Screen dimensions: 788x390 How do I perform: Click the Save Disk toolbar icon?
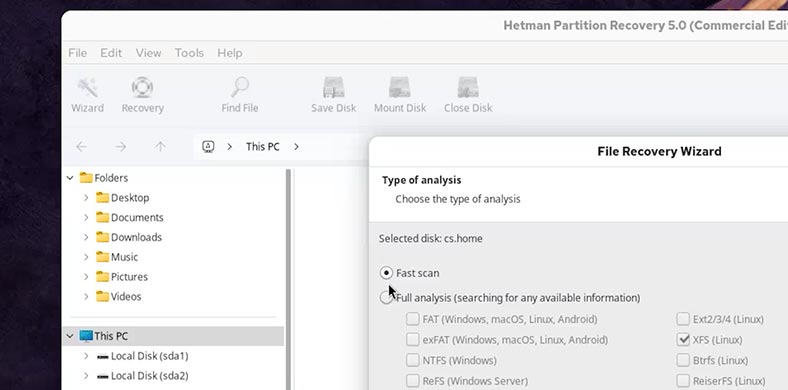[333, 88]
